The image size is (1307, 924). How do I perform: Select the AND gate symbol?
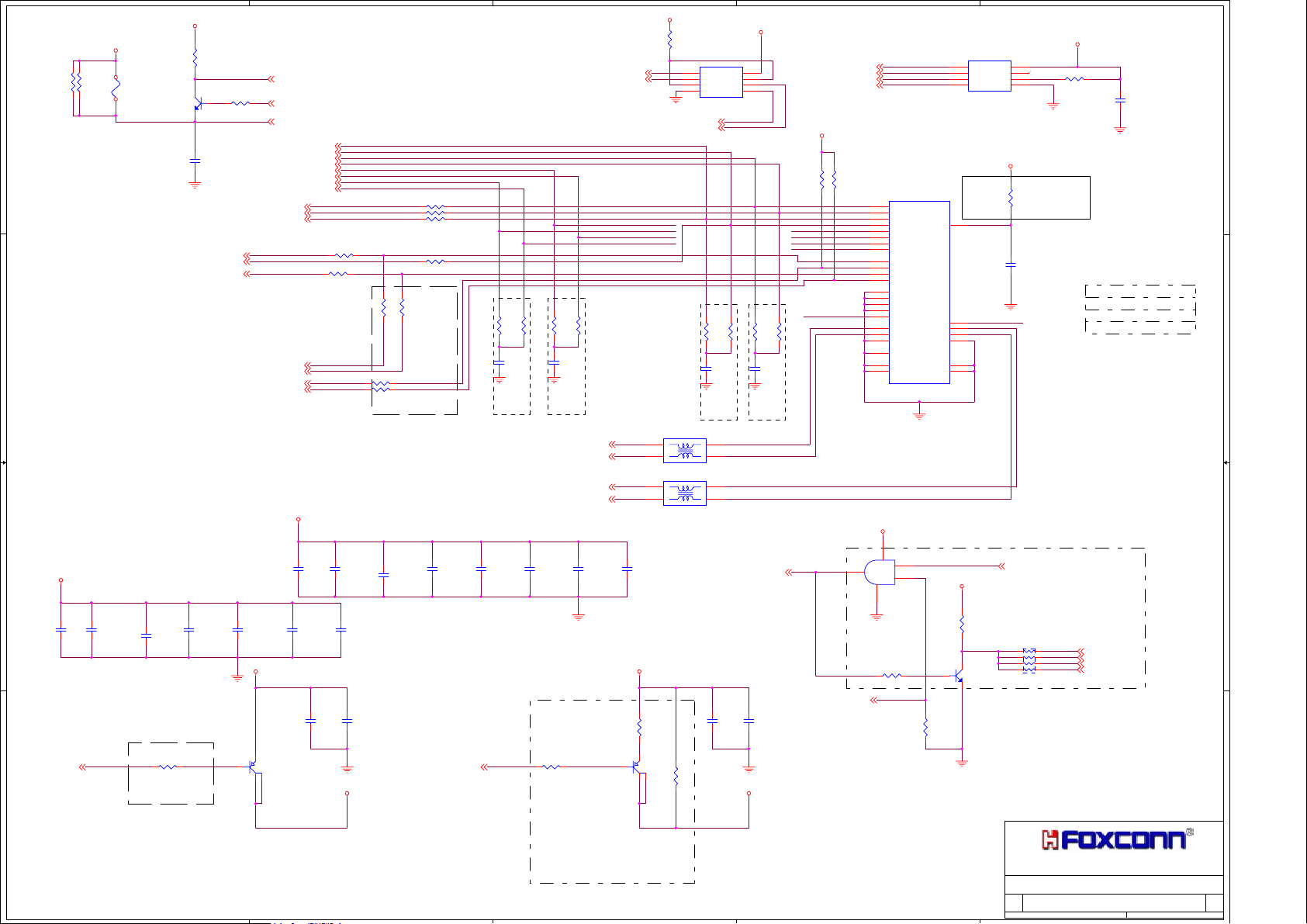pos(880,572)
